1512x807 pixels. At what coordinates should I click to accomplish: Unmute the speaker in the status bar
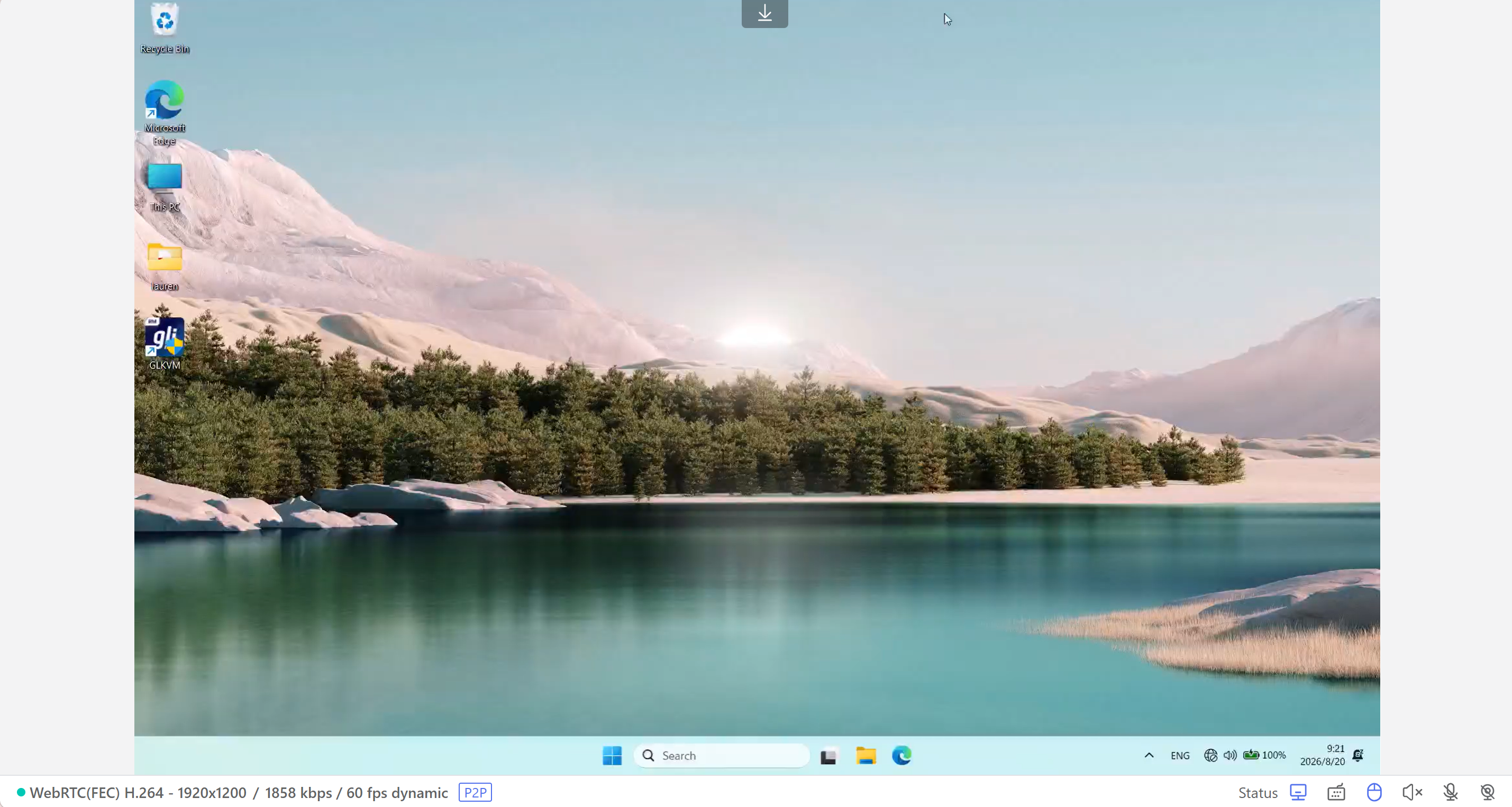(x=1411, y=792)
